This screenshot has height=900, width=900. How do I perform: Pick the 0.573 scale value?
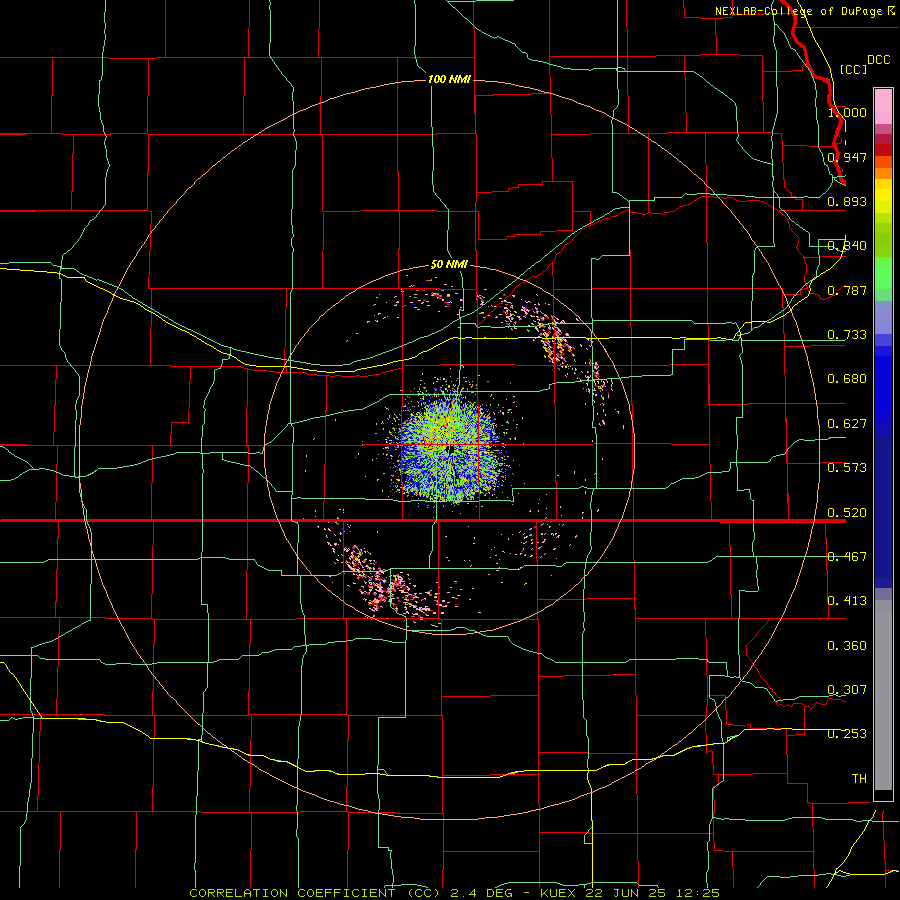[x=847, y=468]
